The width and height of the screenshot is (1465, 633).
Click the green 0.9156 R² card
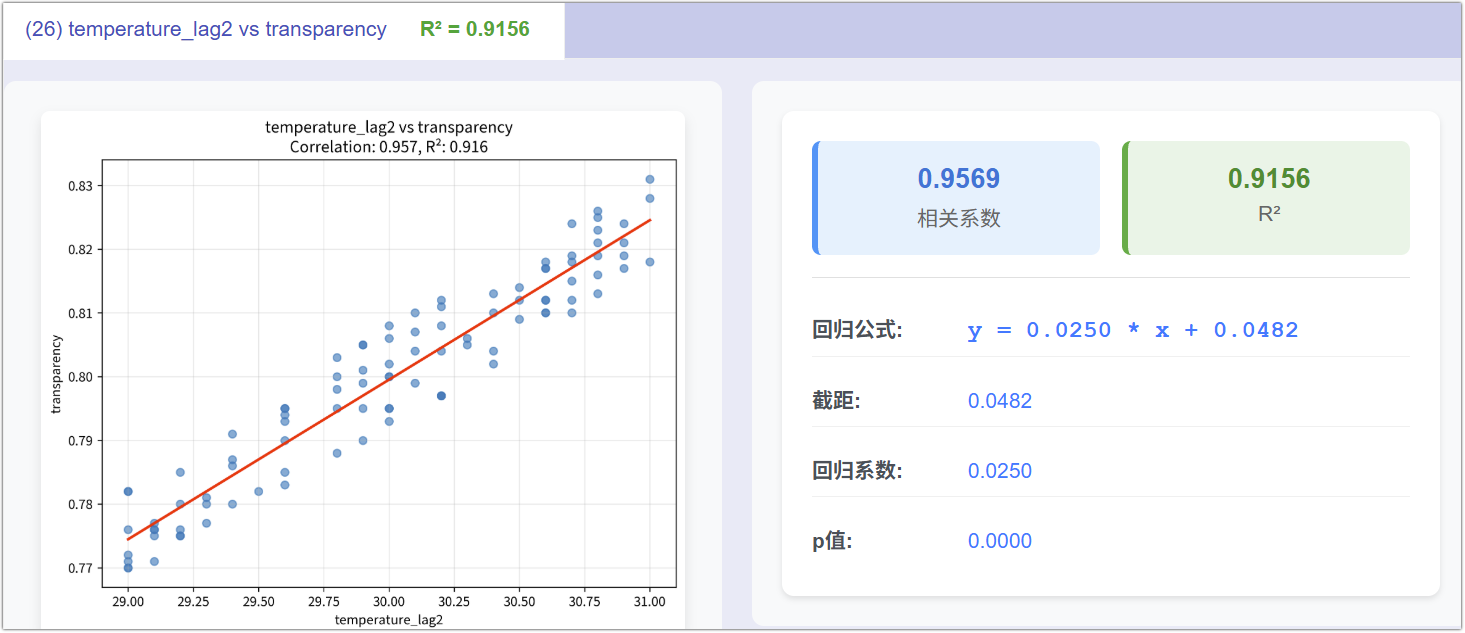1267,198
